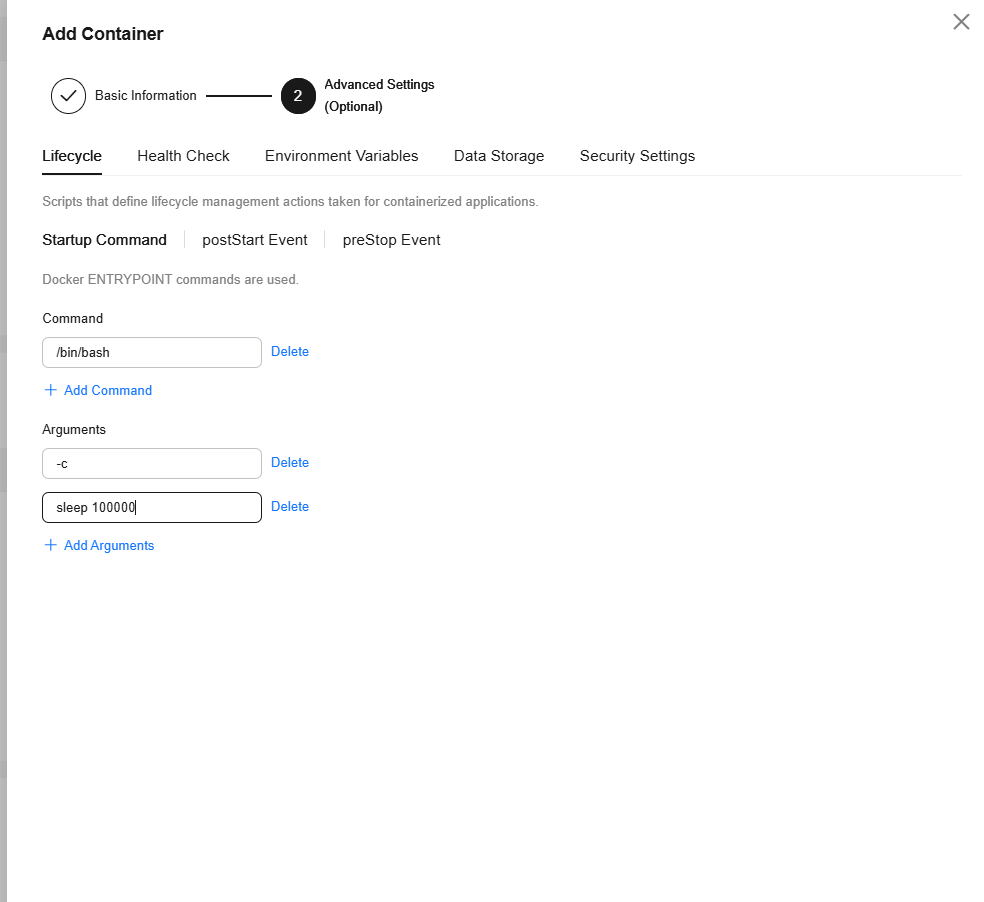Switch to the Lifecycle tab
Image resolution: width=984 pixels, height=902 pixels.
click(72, 156)
